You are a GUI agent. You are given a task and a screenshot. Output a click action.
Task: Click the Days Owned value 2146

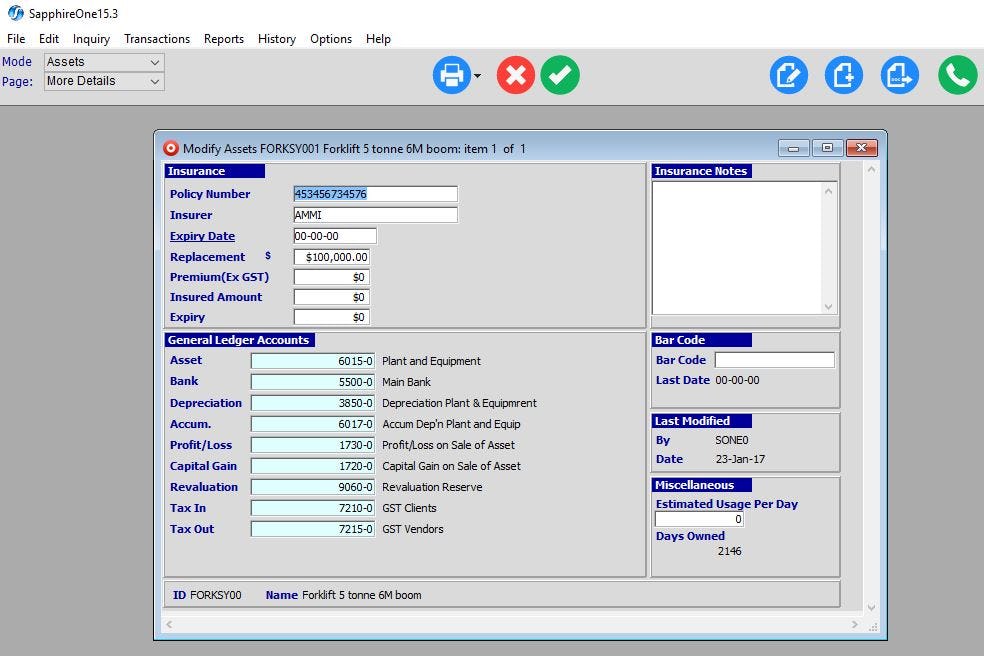[x=729, y=551]
